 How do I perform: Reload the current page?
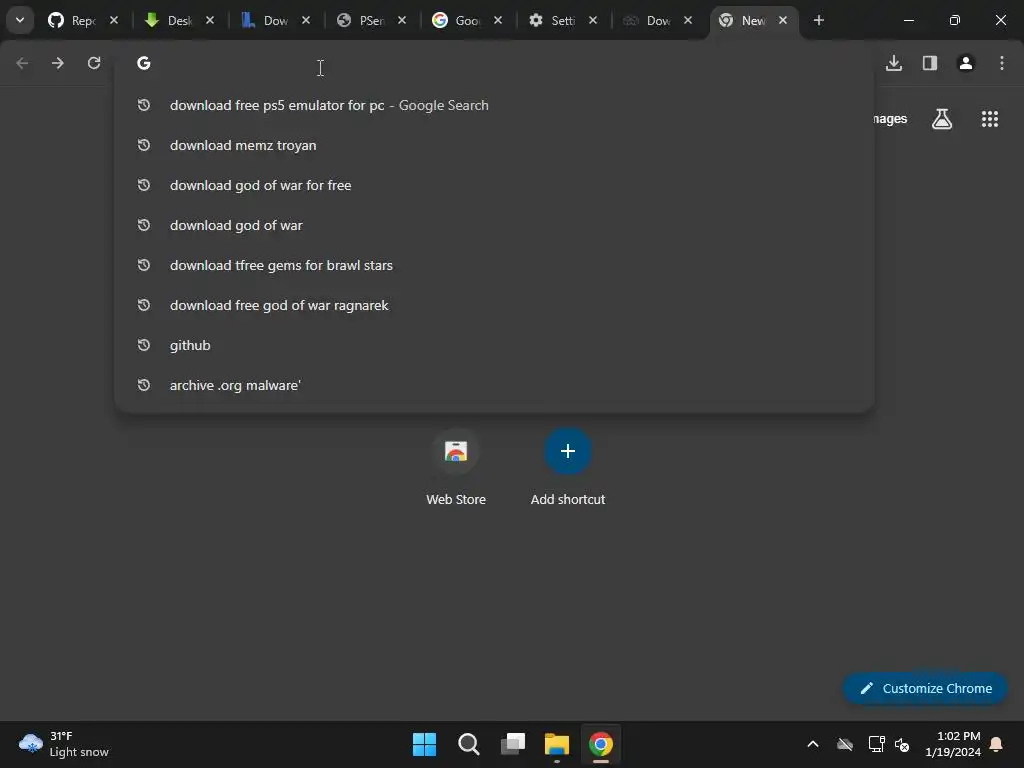tap(94, 63)
